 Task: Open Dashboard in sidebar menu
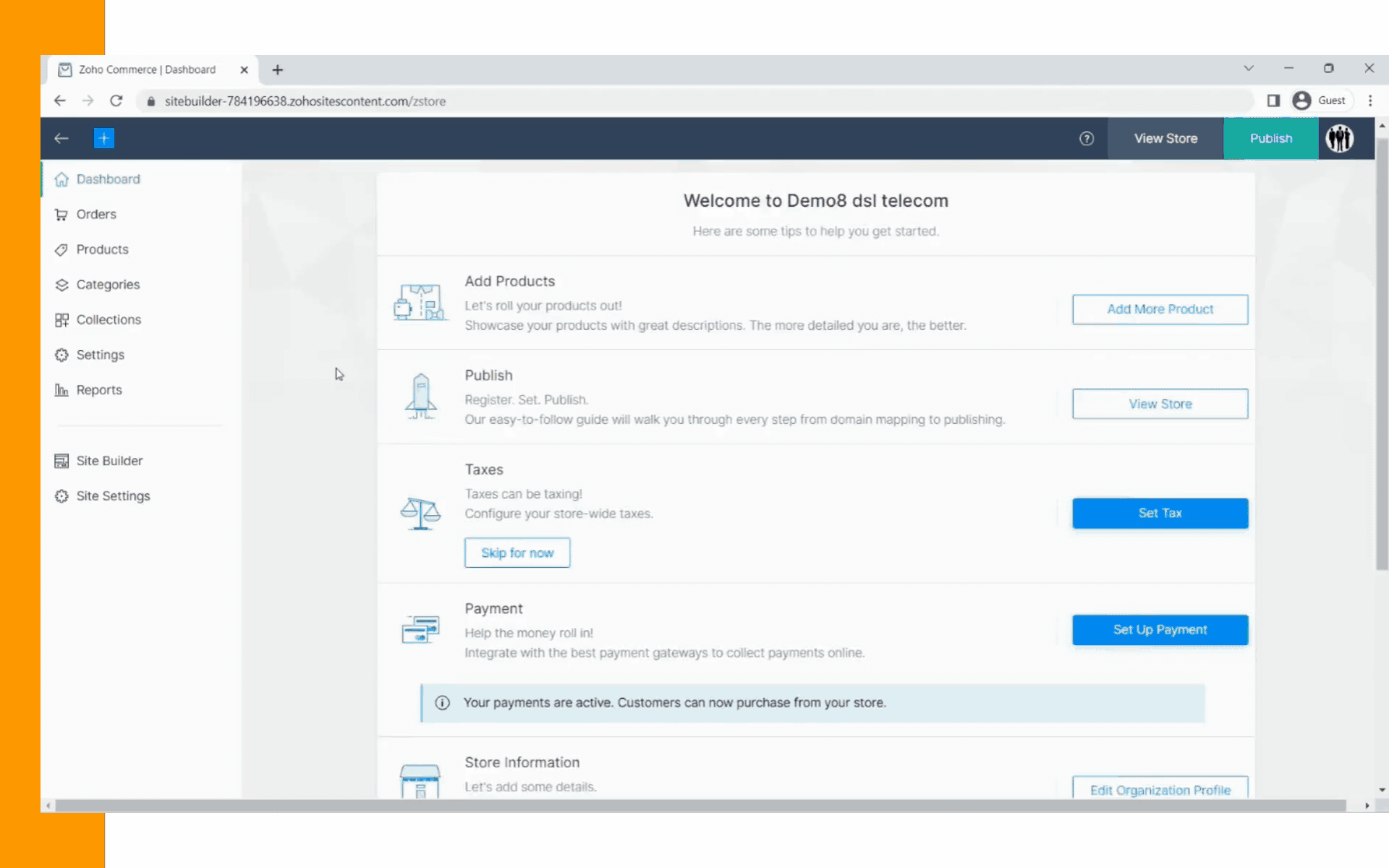[109, 179]
